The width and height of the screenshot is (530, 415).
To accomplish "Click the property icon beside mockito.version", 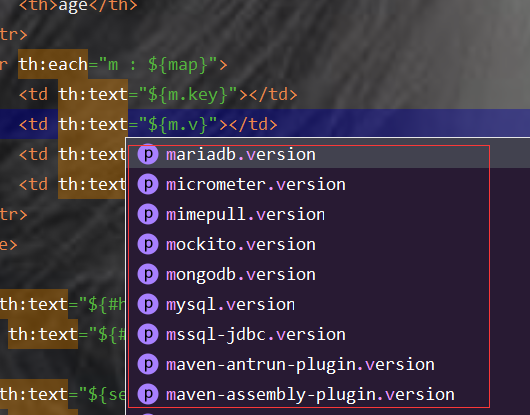I will [x=148, y=244].
